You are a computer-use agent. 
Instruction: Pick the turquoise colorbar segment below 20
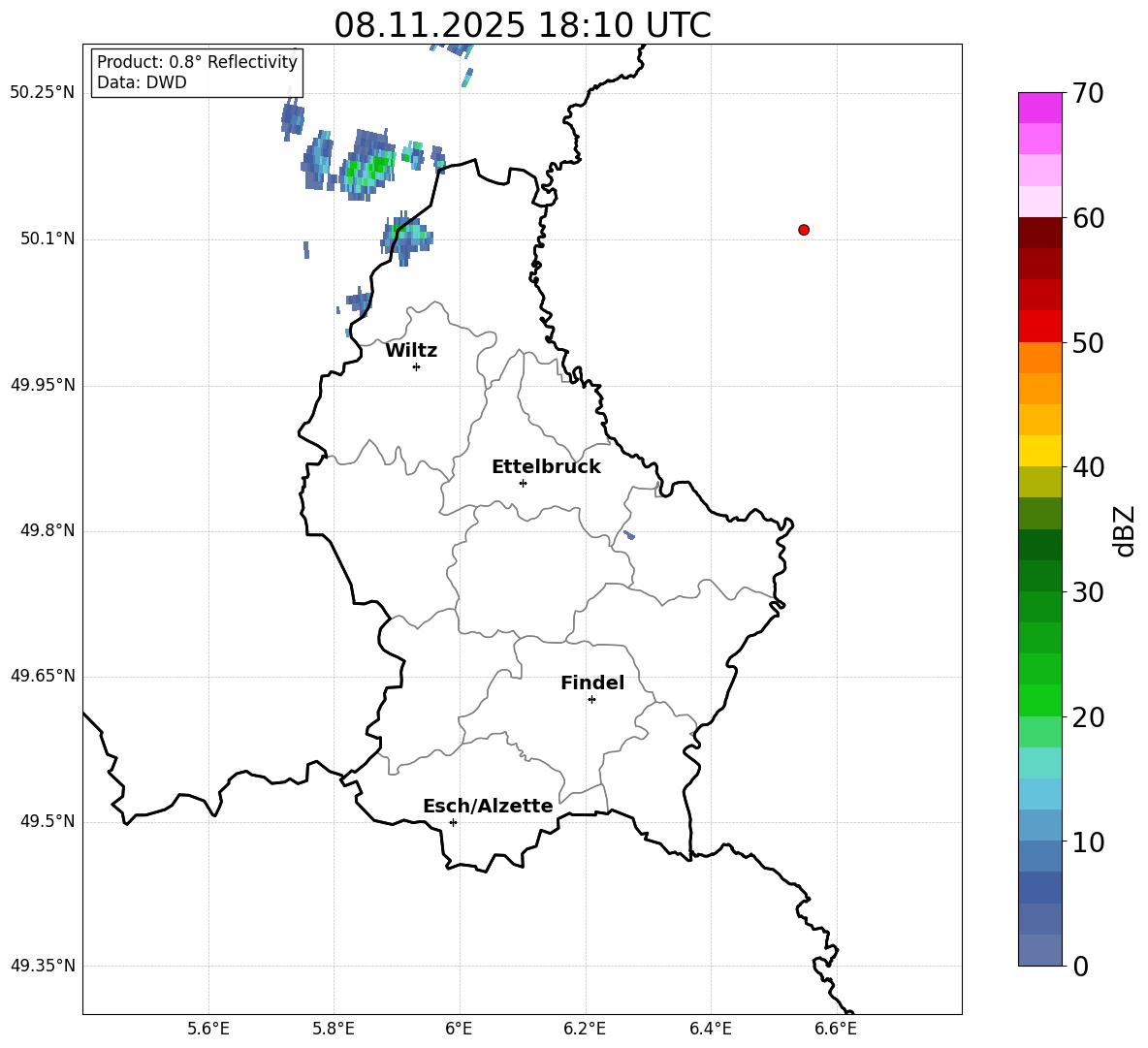tap(1039, 763)
